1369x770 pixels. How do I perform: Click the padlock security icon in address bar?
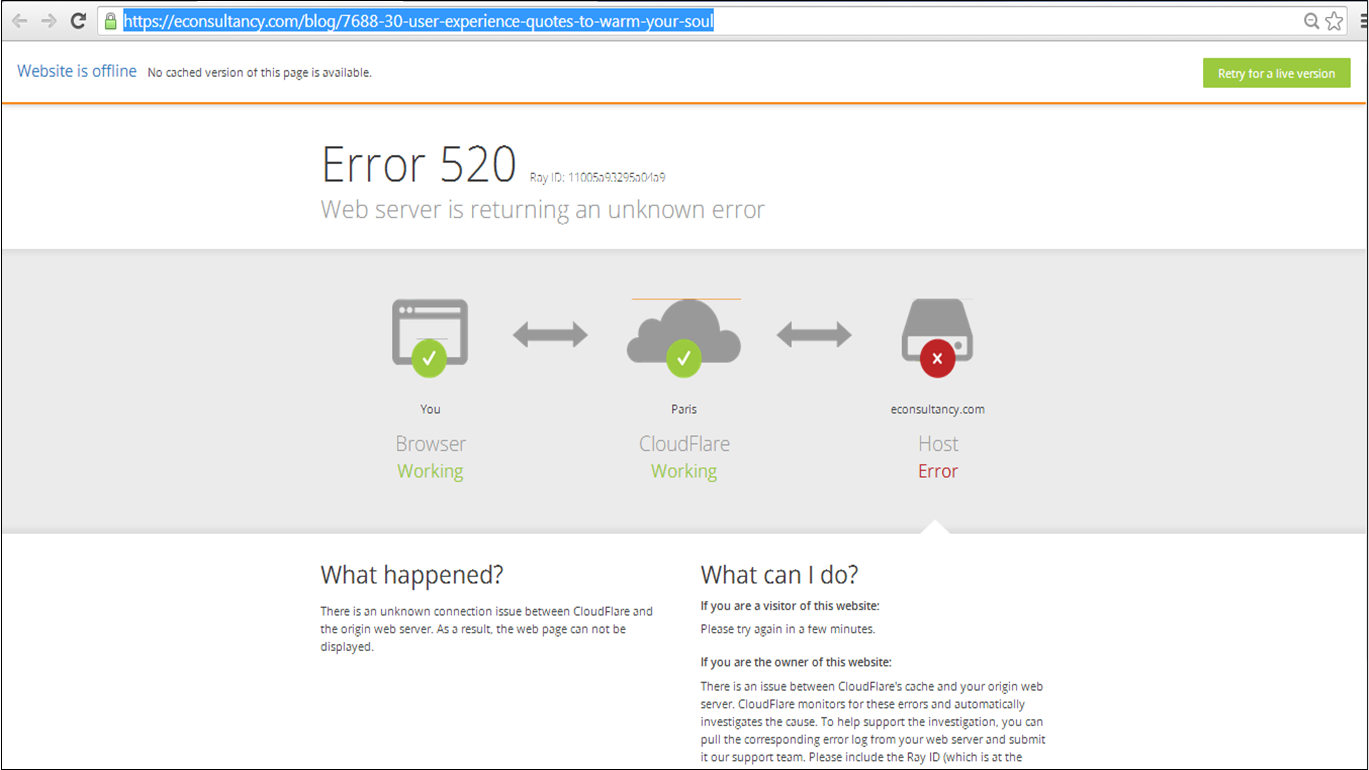click(x=110, y=20)
